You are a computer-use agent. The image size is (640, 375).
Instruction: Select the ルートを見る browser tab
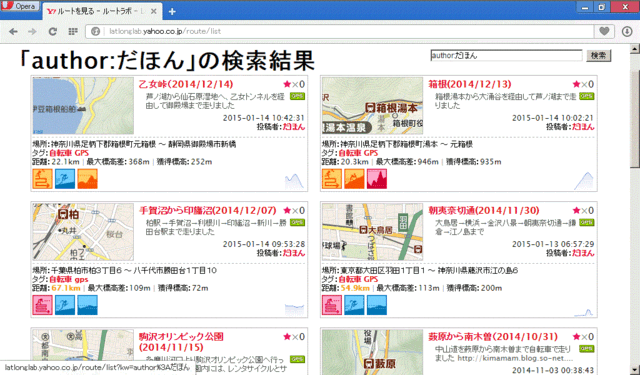pyautogui.click(x=102, y=11)
